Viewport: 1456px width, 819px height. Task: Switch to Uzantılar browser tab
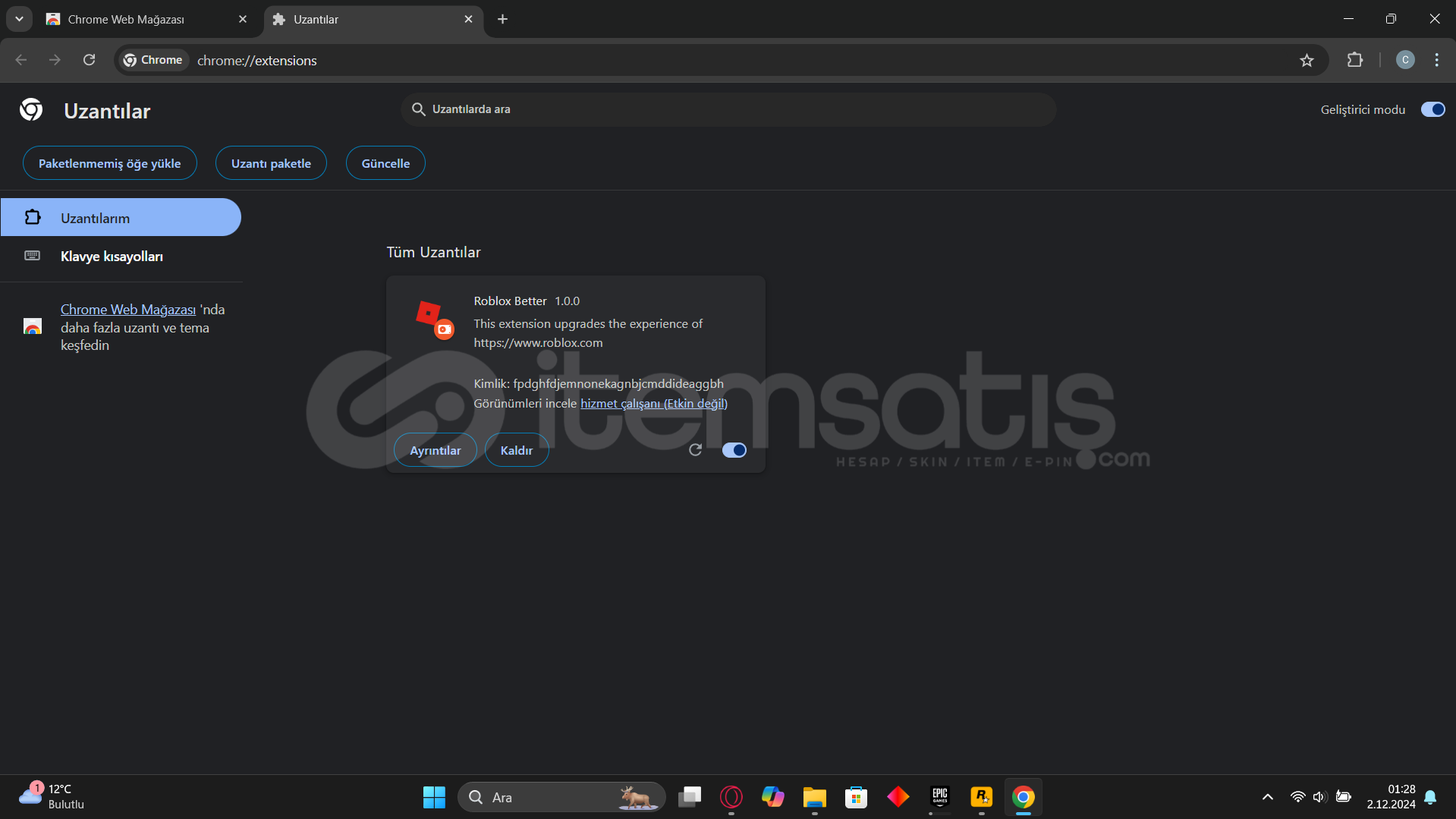372,20
